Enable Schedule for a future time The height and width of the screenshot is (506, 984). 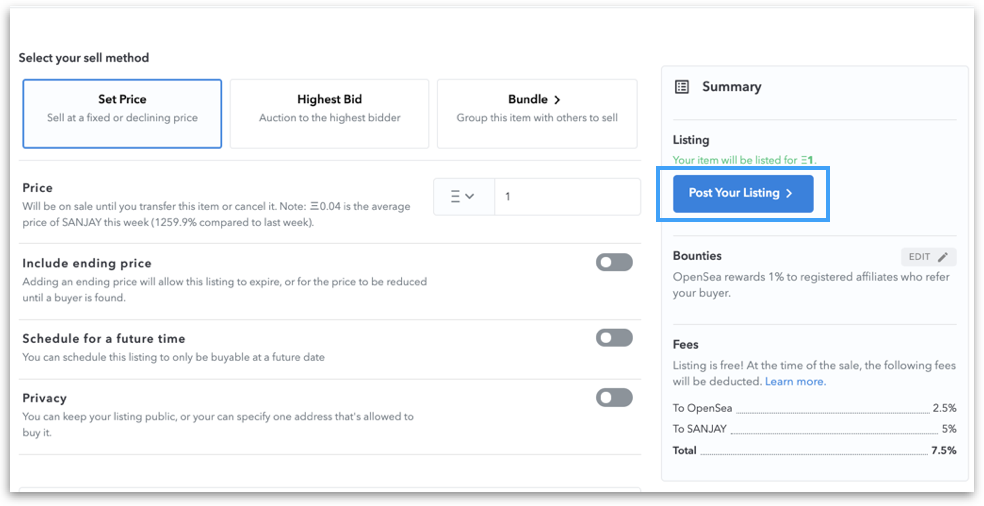click(x=614, y=338)
